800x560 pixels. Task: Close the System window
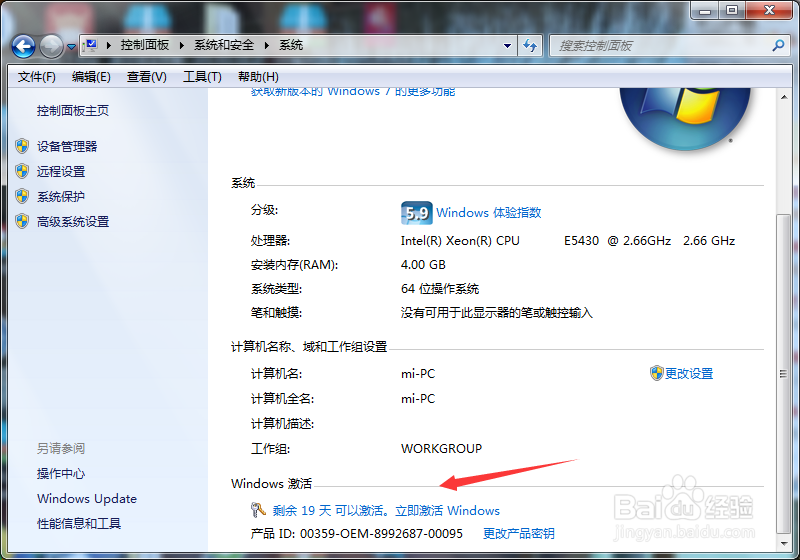point(769,10)
